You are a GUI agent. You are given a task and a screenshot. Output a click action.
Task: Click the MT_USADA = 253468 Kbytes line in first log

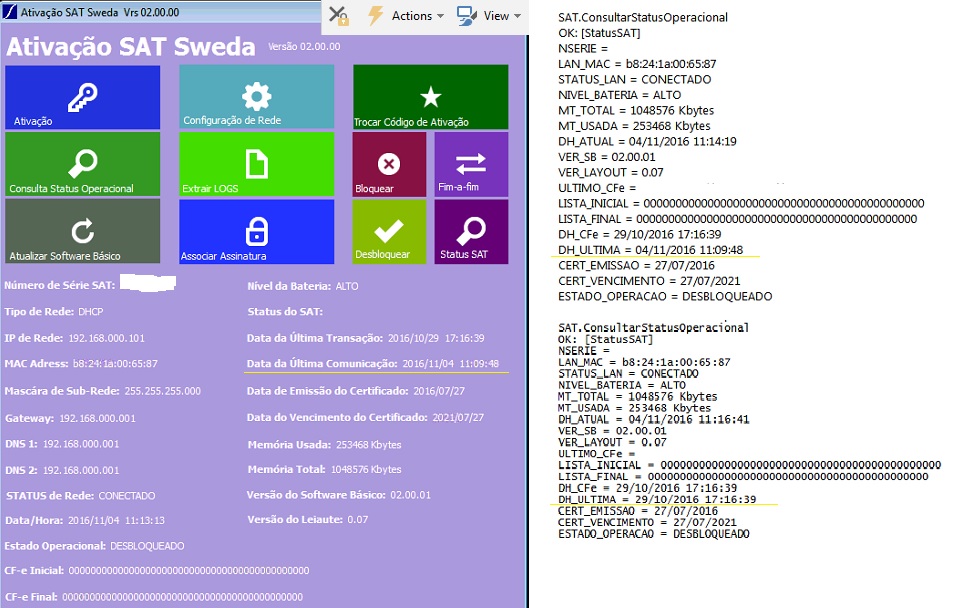pos(634,126)
